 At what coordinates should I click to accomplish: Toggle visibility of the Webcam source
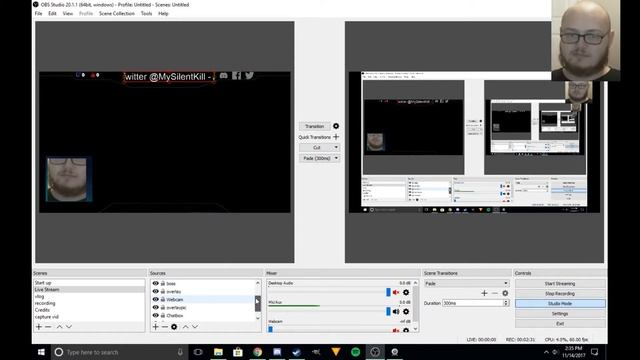pyautogui.click(x=156, y=299)
